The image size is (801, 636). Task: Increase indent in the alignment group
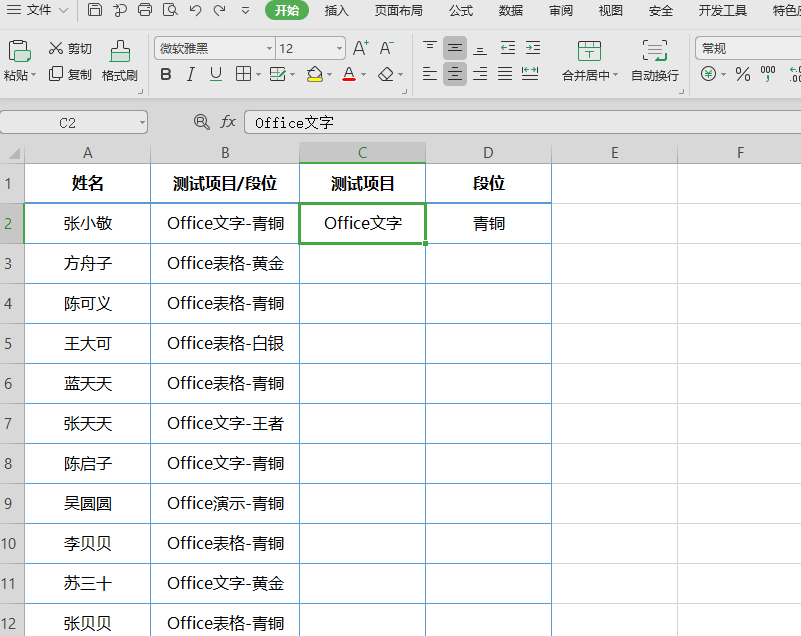(x=533, y=48)
